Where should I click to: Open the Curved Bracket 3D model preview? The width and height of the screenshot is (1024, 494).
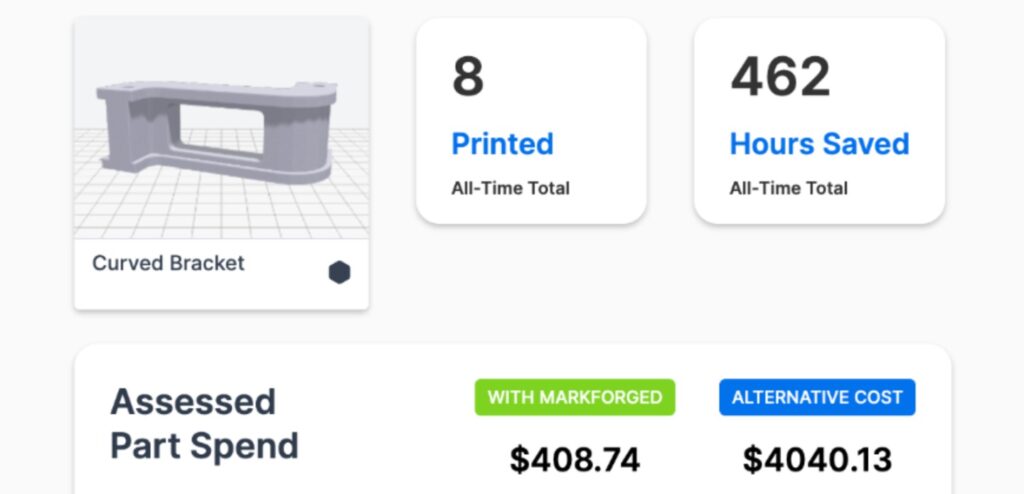(x=221, y=130)
